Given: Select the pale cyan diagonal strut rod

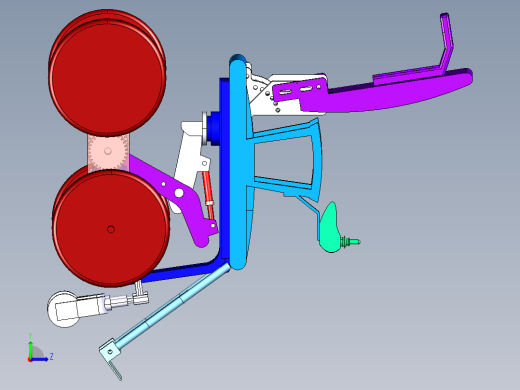Looking at the screenshot, I should coord(172,305).
